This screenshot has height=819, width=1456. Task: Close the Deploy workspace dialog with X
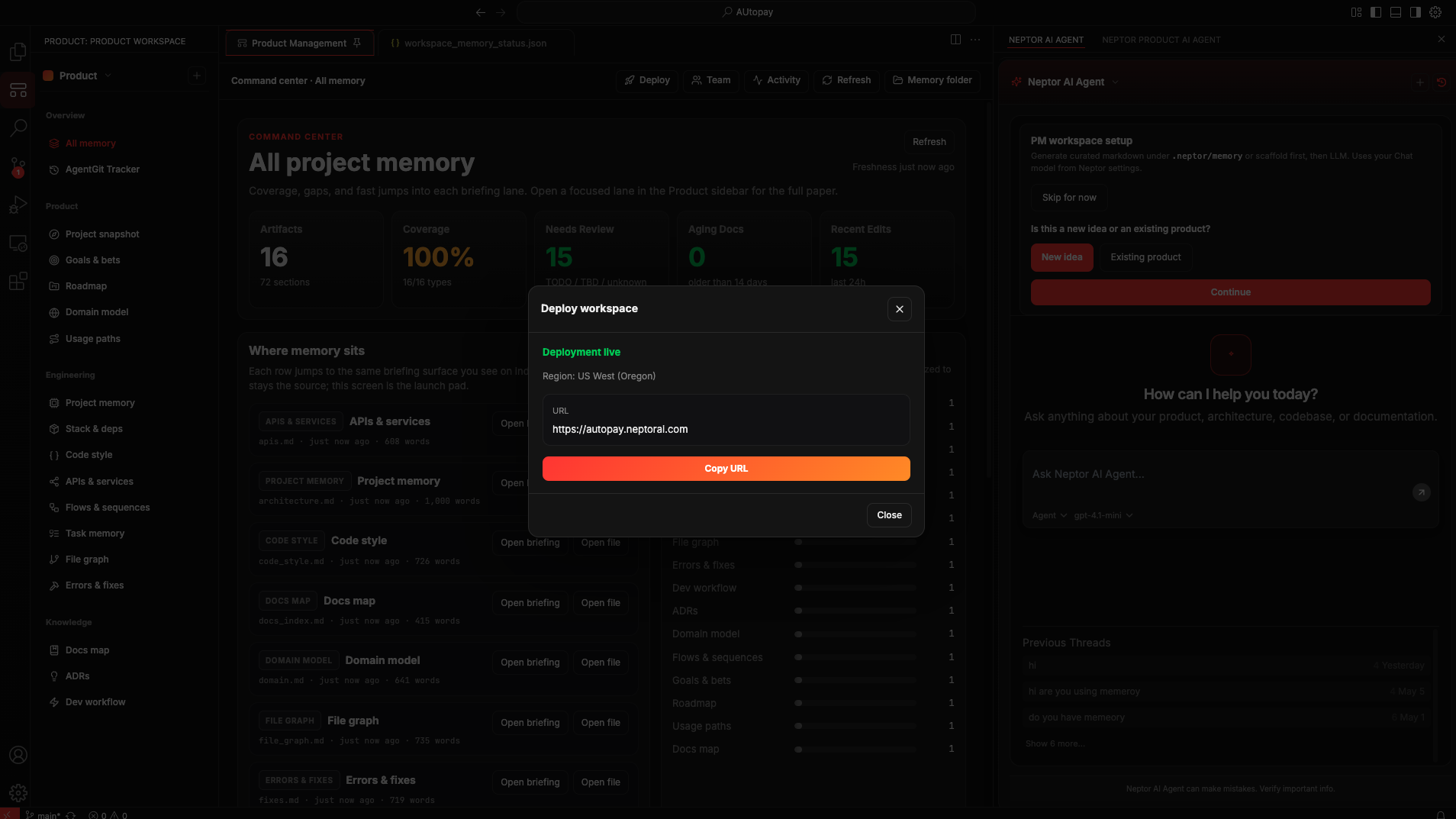click(x=900, y=309)
